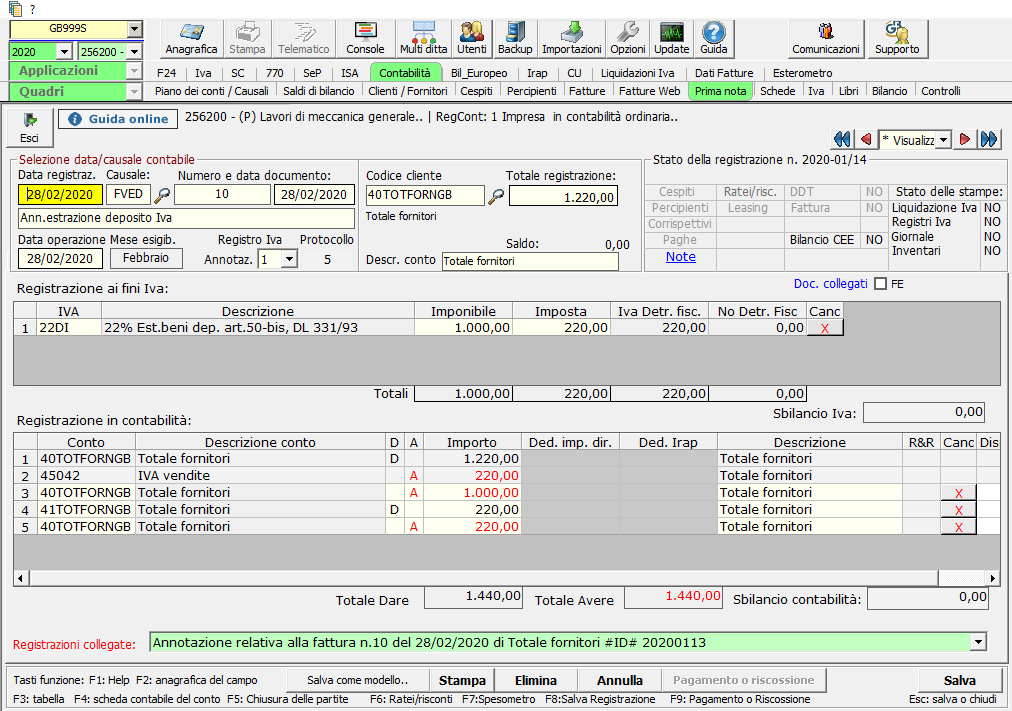This screenshot has height=711, width=1012.
Task: Toggle the FE checkbox
Action: 880,284
